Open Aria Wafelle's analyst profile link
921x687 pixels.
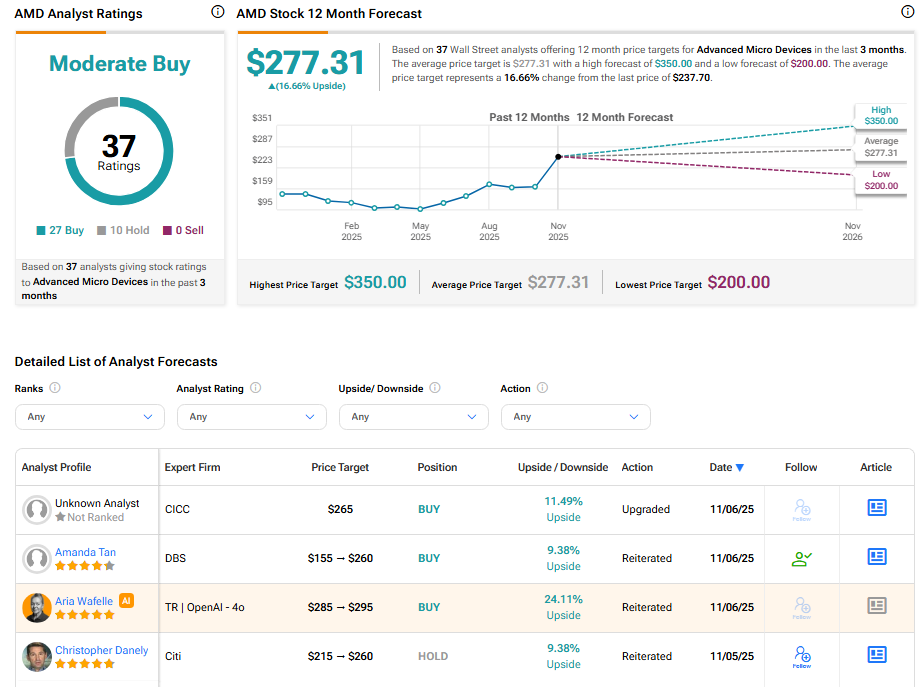click(x=84, y=601)
